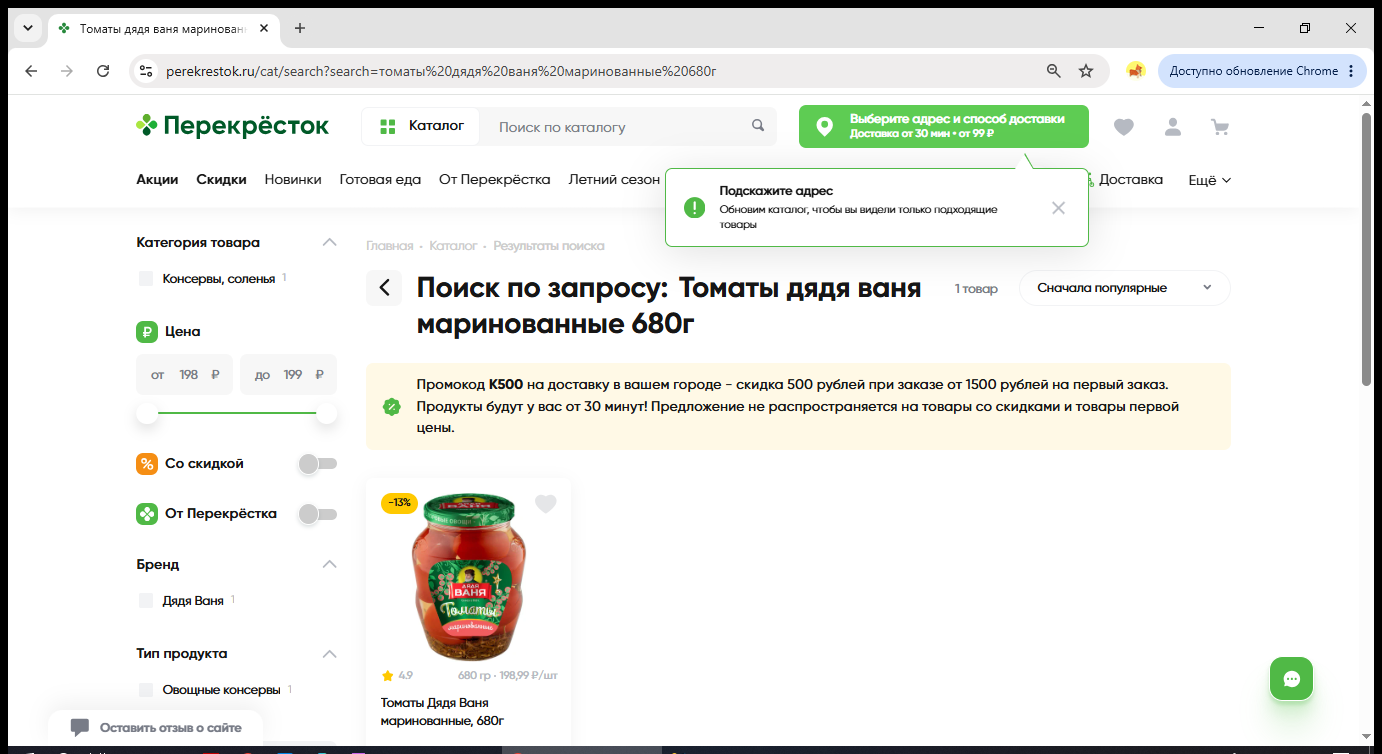Click Оставить отзыв о сайте button
This screenshot has width=1382, height=754.
coord(156,728)
